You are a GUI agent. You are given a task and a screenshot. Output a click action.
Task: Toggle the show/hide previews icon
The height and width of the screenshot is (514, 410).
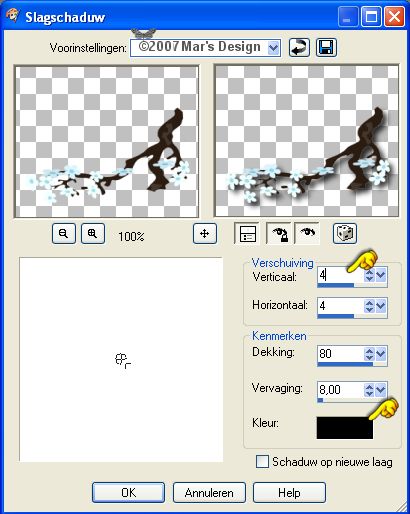247,233
